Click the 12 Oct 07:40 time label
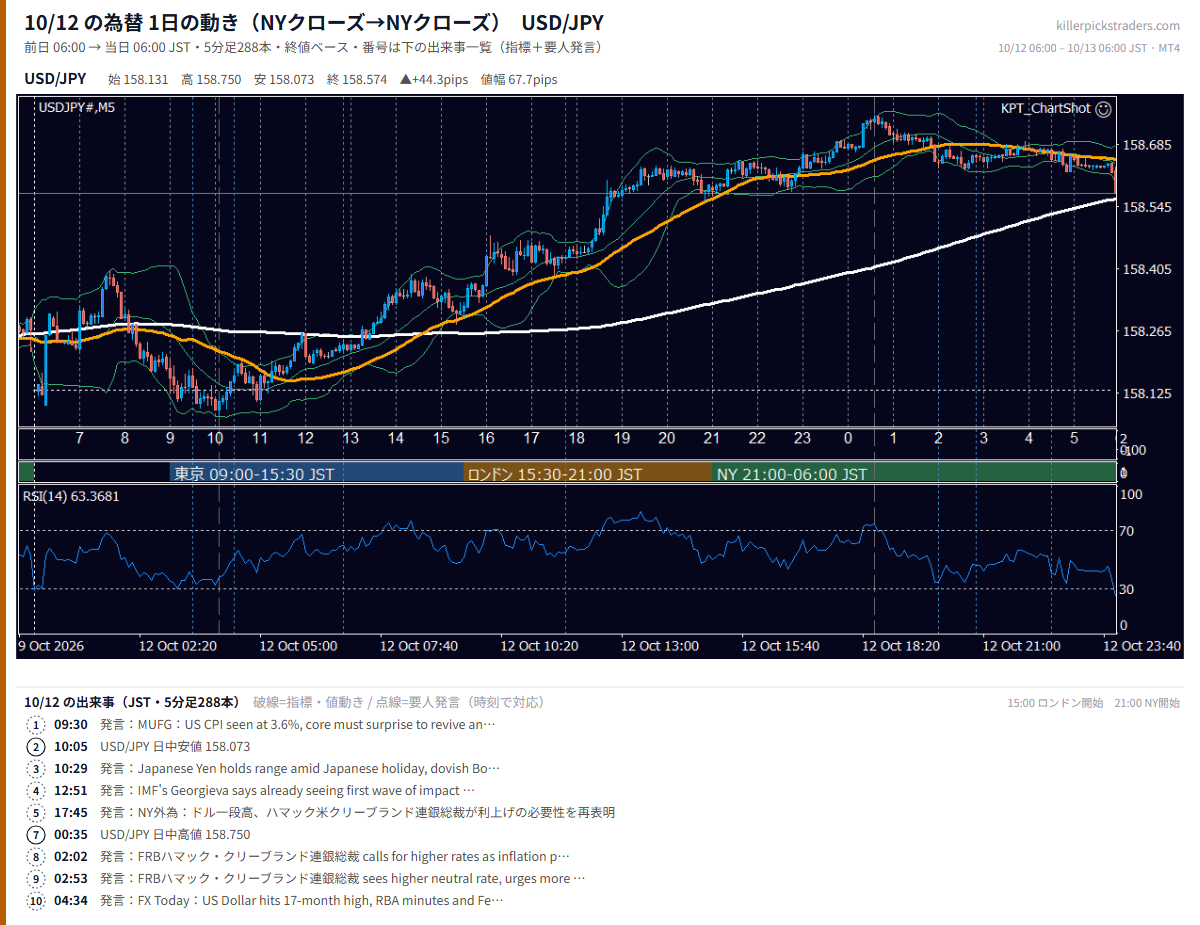 (419, 646)
